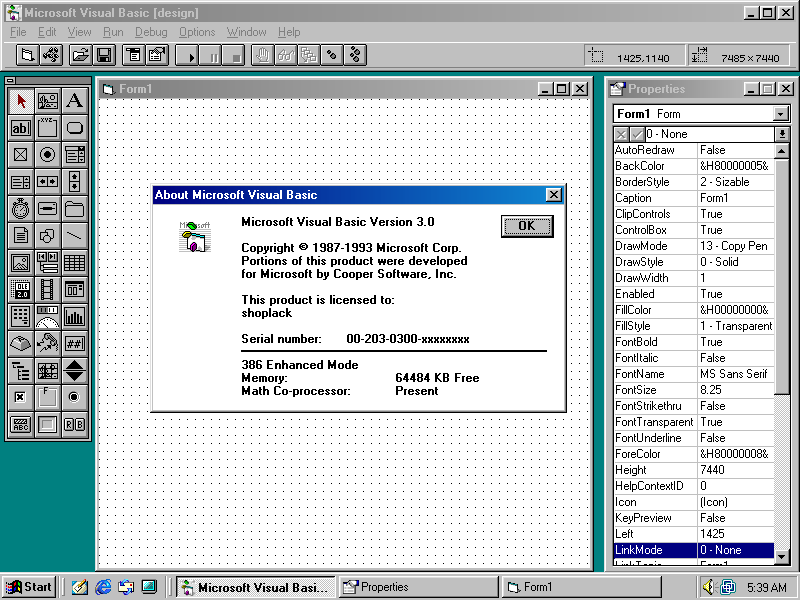Start the program with the Run arrow

pyautogui.click(x=187, y=55)
